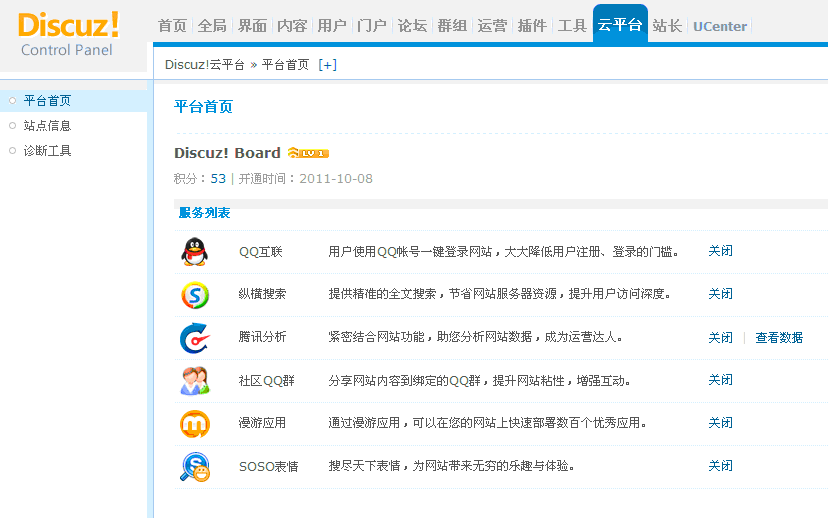
Task: Open the UCenter tab
Action: coord(720,26)
